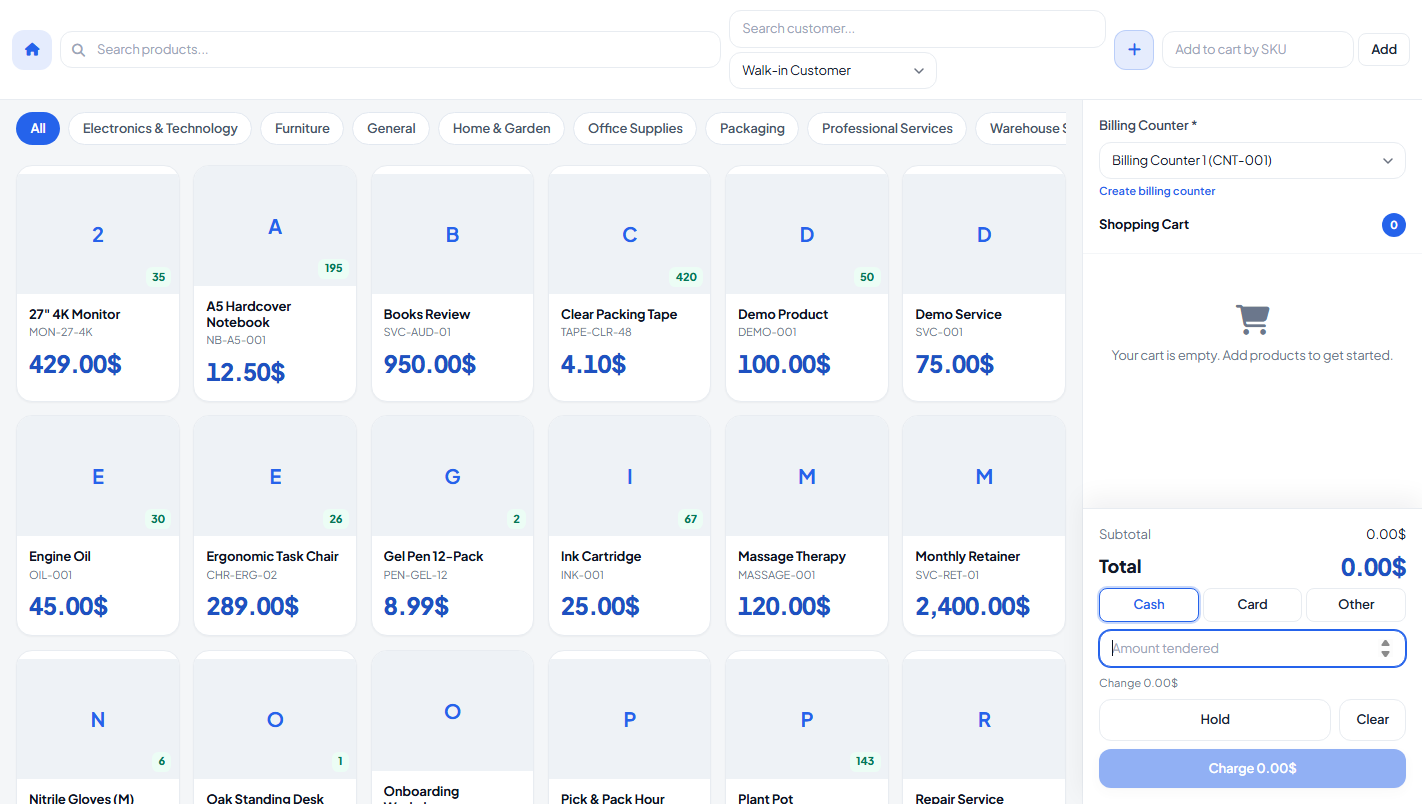Click the magnifier icon in product search
This screenshot has width=1422, height=804.
tap(79, 49)
